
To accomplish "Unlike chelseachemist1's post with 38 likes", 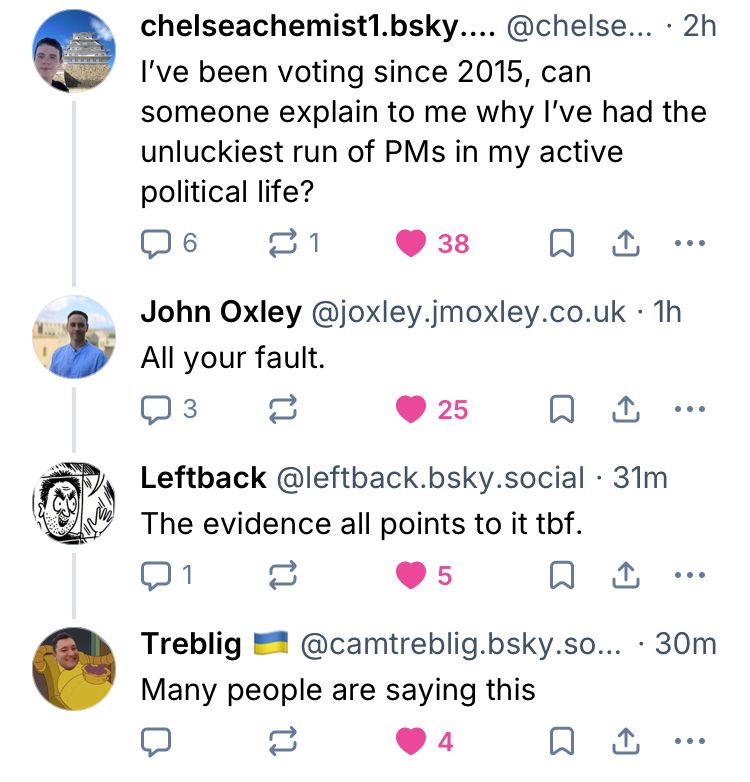I will point(411,243).
